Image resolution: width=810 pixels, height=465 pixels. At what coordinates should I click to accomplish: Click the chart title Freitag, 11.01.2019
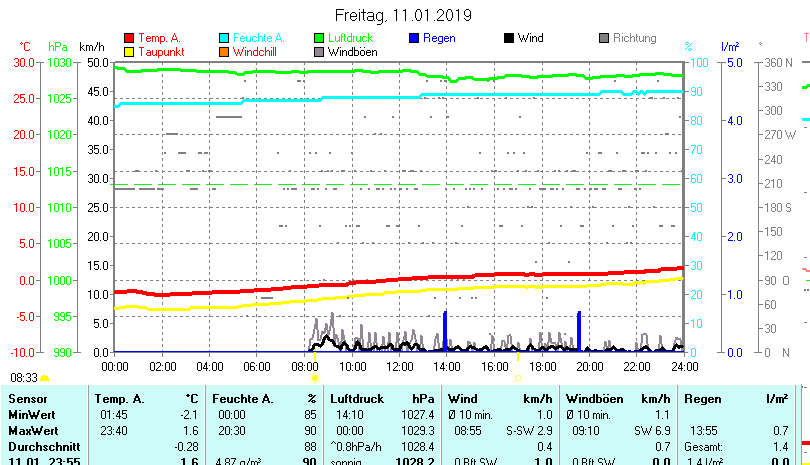pyautogui.click(x=403, y=15)
